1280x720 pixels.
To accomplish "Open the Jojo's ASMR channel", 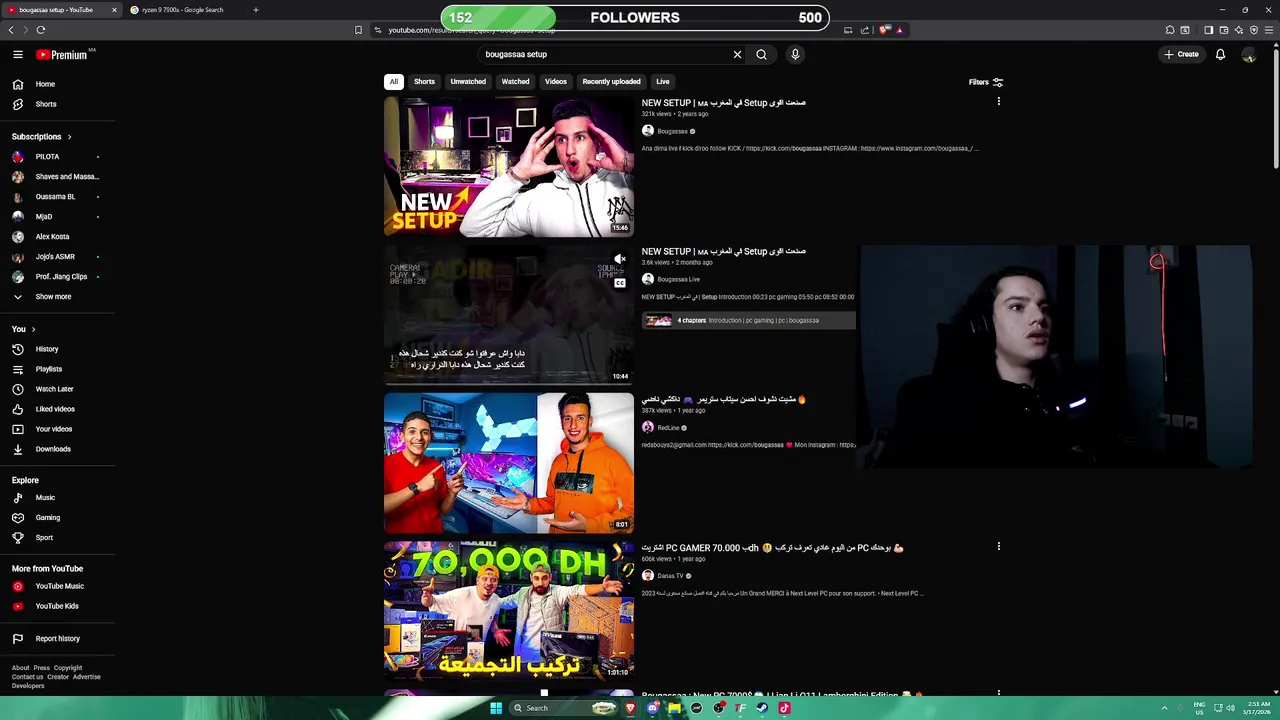I will (57, 257).
